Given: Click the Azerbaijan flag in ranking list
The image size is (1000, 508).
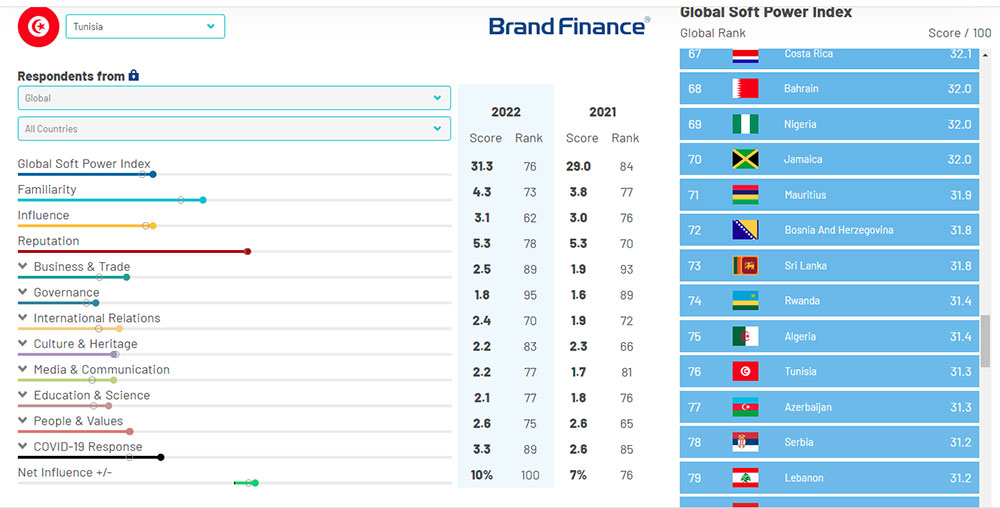Looking at the screenshot, I should click(745, 407).
